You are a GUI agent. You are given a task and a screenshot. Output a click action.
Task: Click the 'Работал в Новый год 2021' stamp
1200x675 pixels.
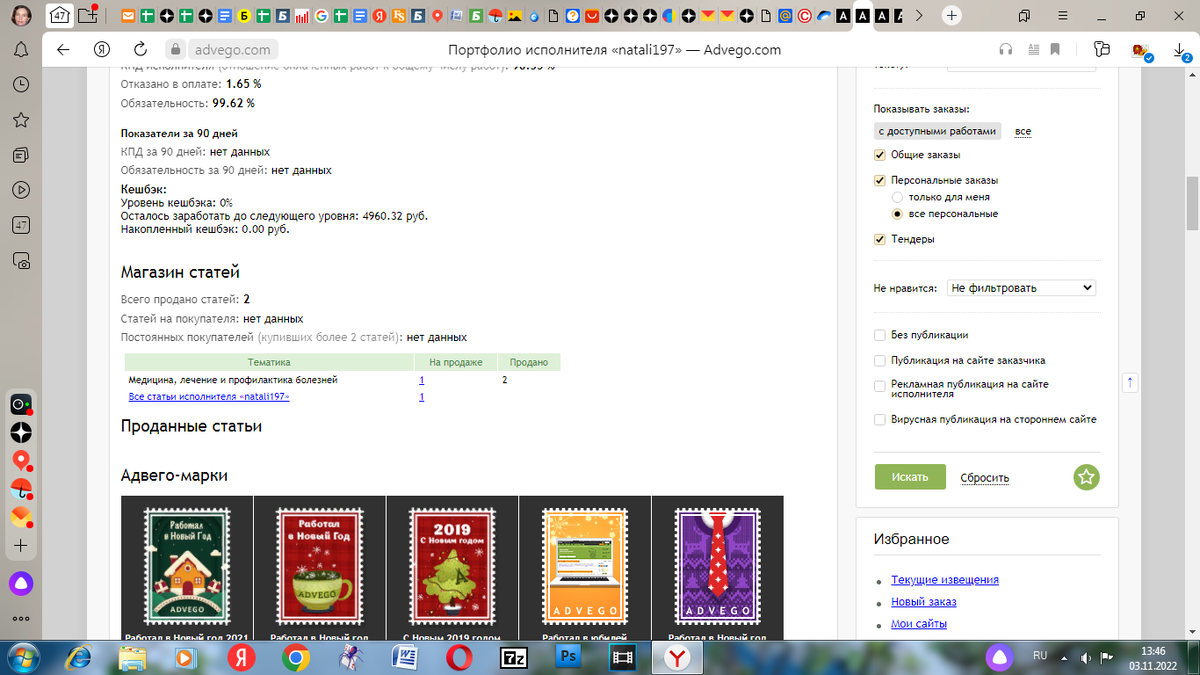click(x=187, y=567)
